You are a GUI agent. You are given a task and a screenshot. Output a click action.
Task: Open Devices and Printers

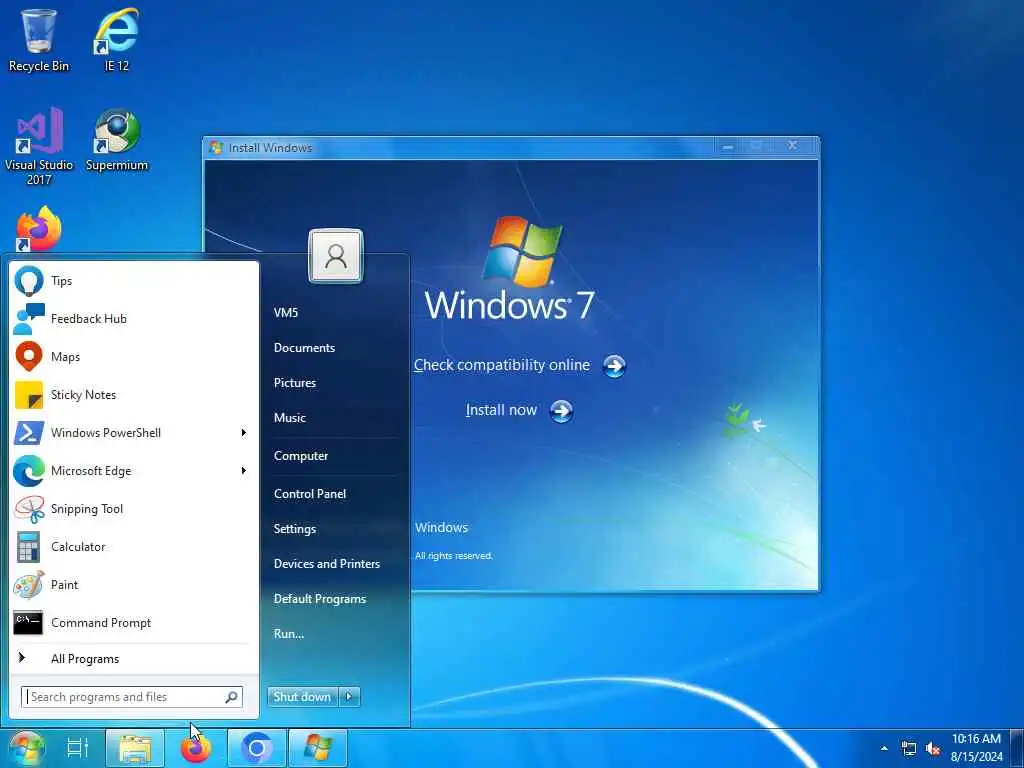click(327, 564)
